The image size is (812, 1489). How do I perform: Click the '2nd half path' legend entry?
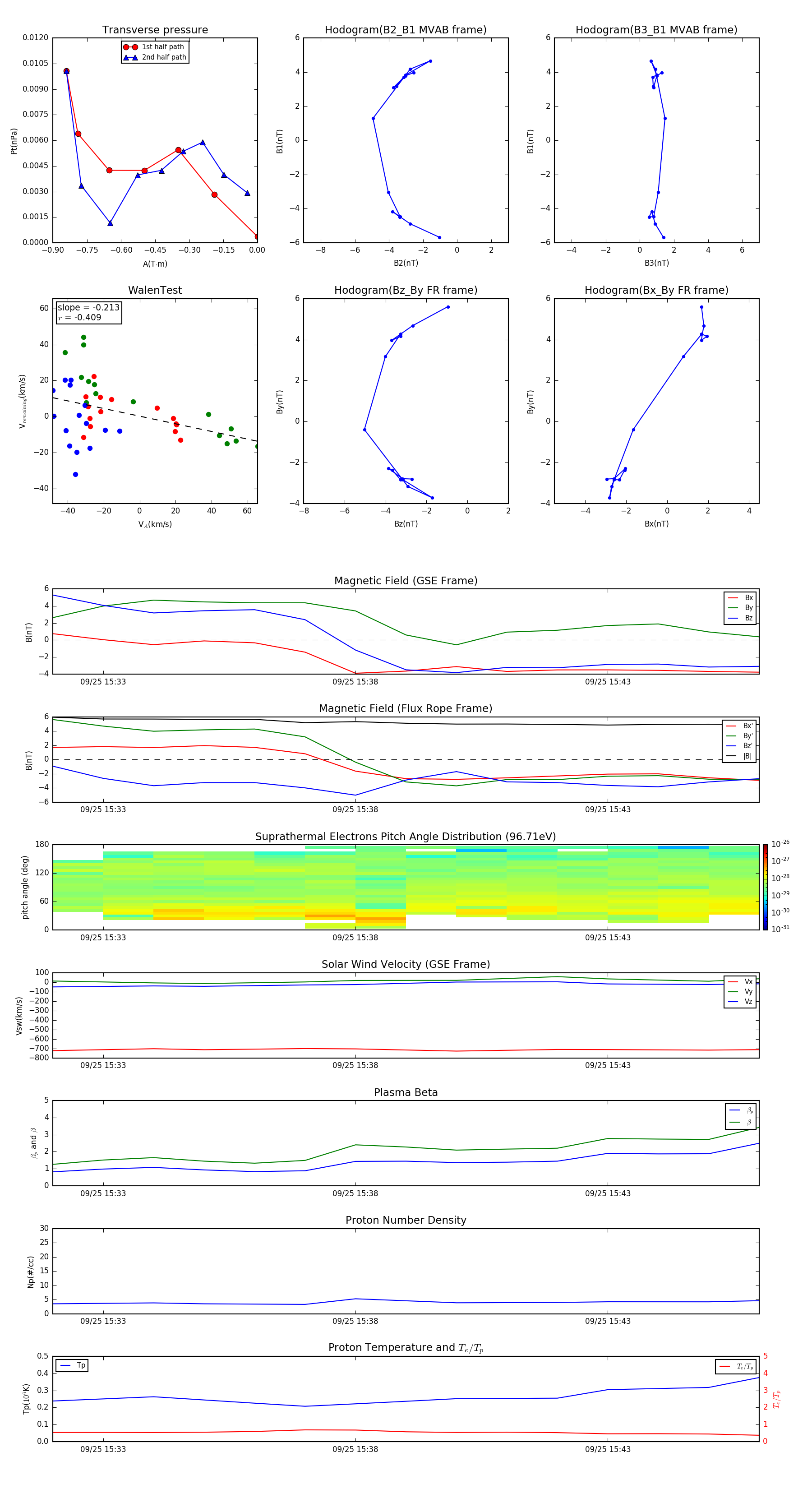coord(154,57)
